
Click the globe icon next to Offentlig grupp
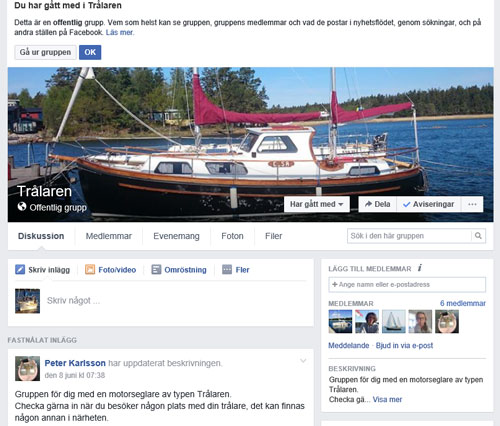click(22, 207)
